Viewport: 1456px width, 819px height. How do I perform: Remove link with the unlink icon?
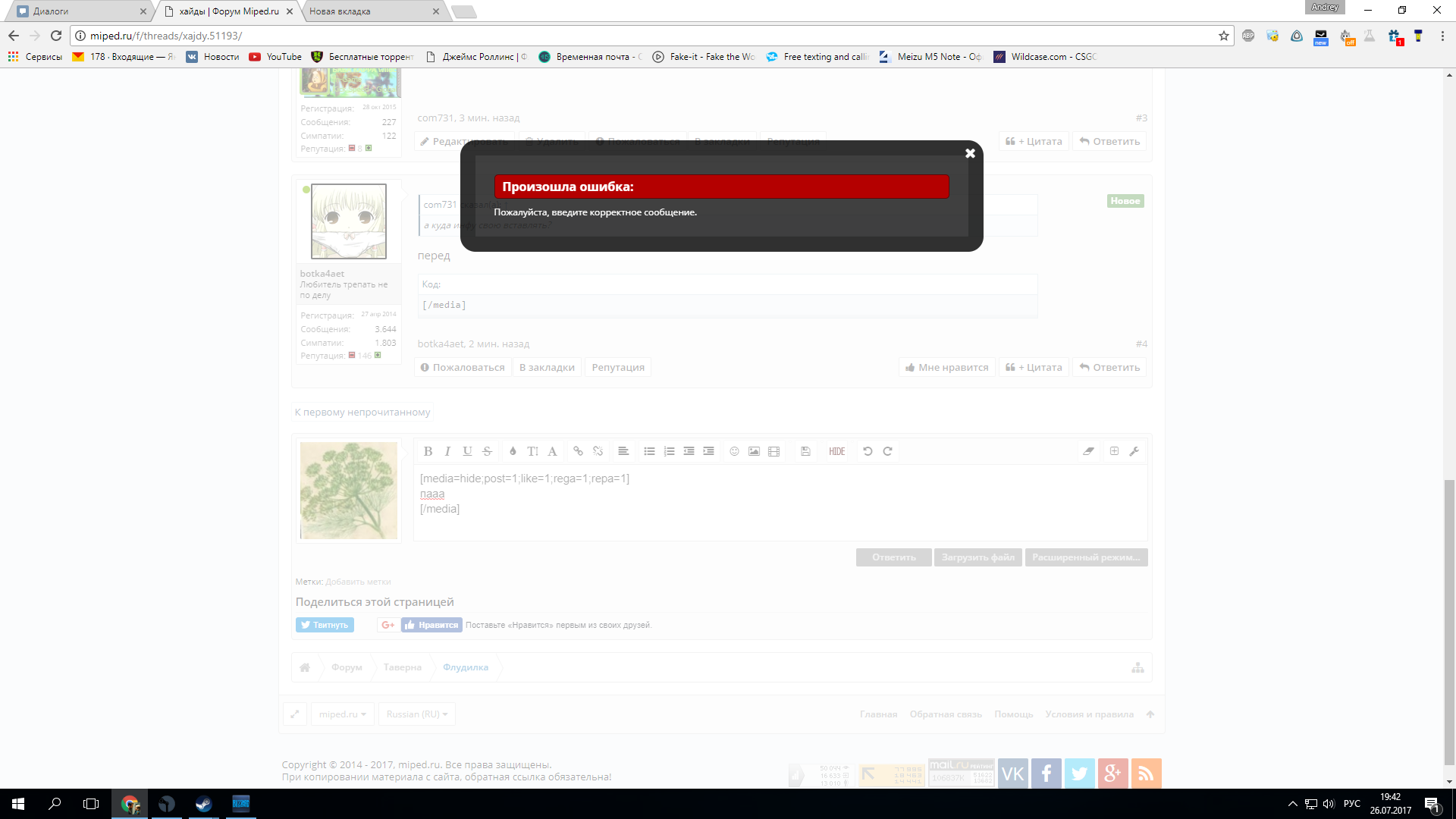tap(598, 451)
